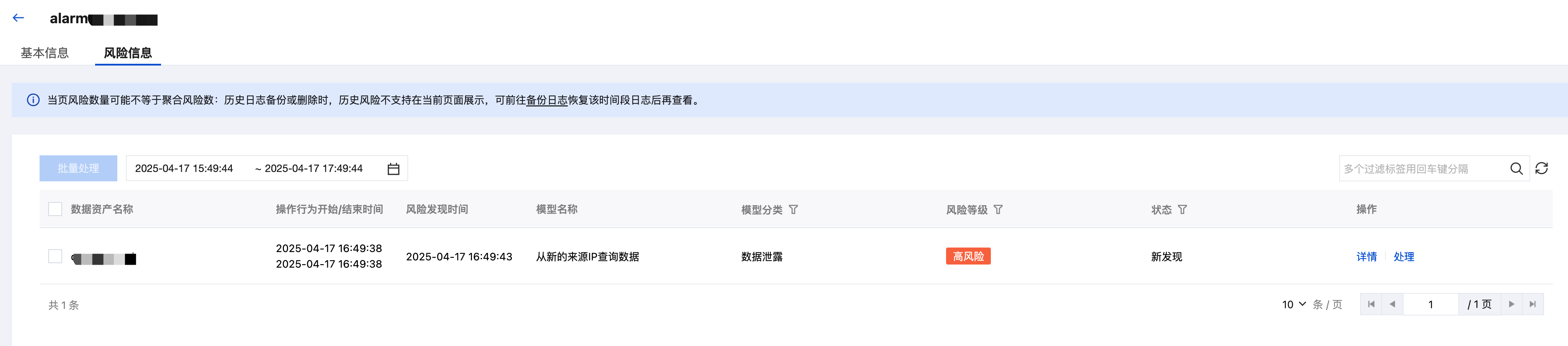Select the 风险信息 tab
Viewport: 1568px width, 346px height.
click(x=128, y=53)
